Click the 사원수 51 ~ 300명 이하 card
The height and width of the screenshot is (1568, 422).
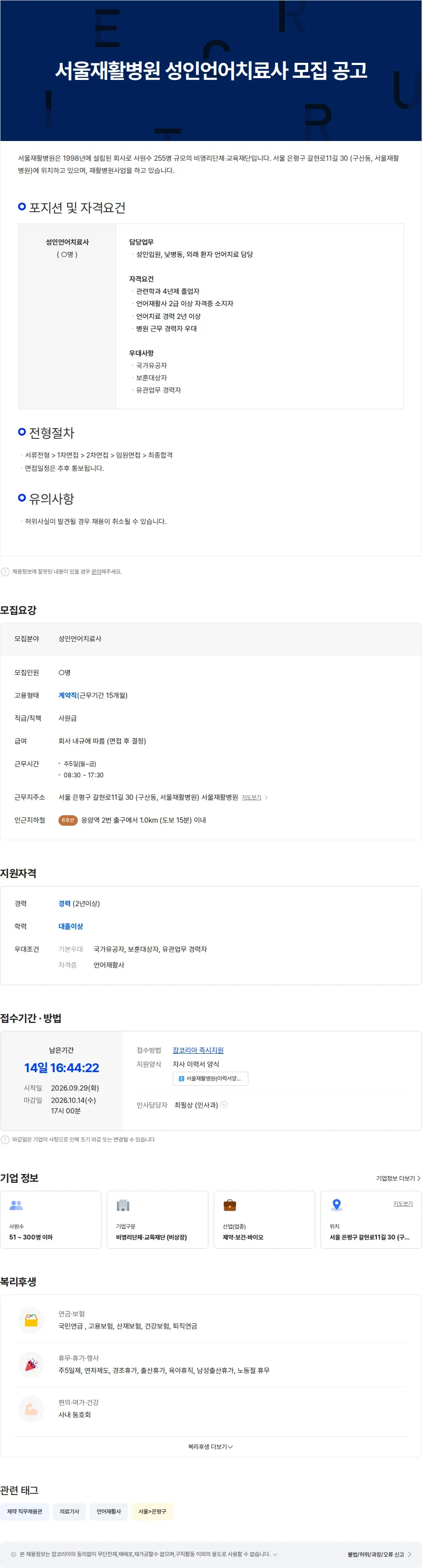51,1219
